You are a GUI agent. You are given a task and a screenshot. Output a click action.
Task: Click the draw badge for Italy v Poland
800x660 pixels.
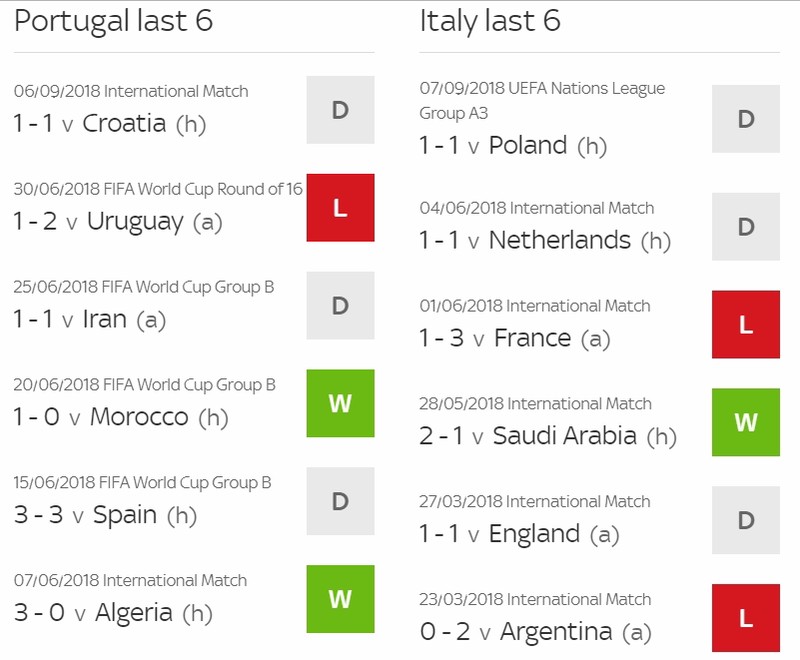pyautogui.click(x=746, y=119)
